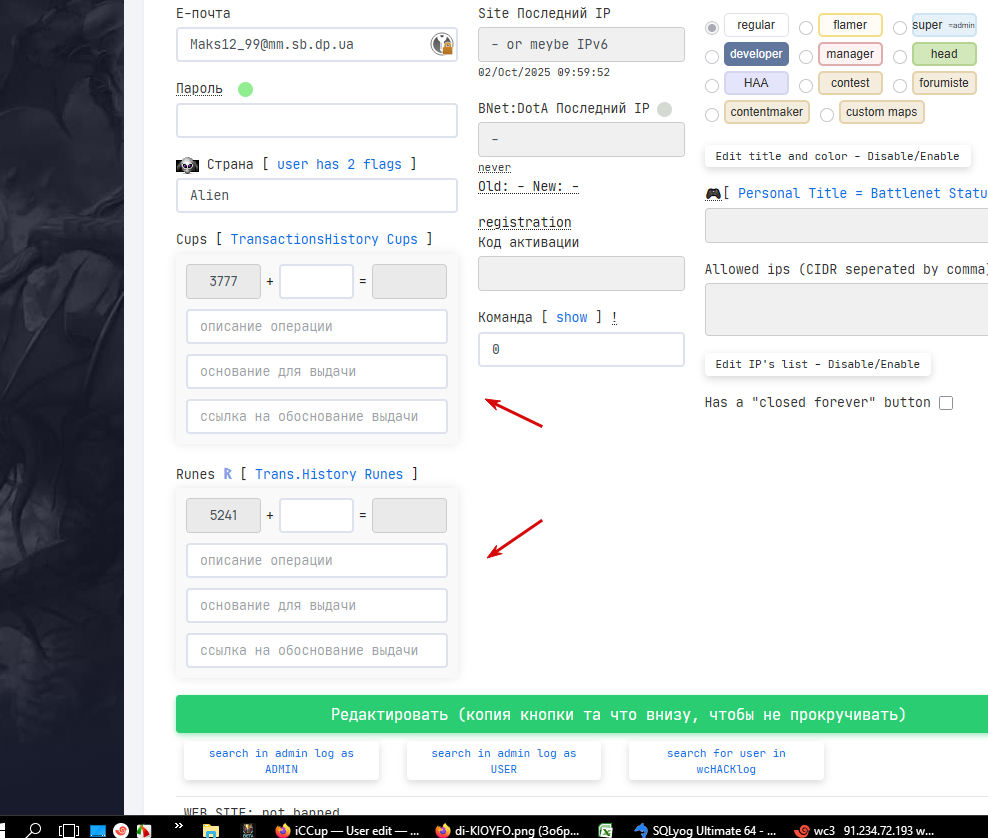
Task: Tick the "closed forever" button checkbox
Action: [x=946, y=403]
